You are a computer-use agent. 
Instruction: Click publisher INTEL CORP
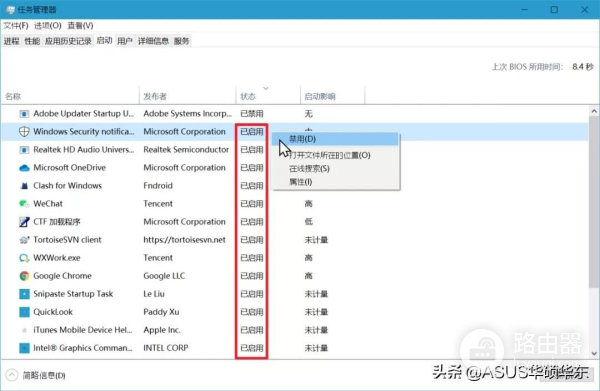pos(166,348)
